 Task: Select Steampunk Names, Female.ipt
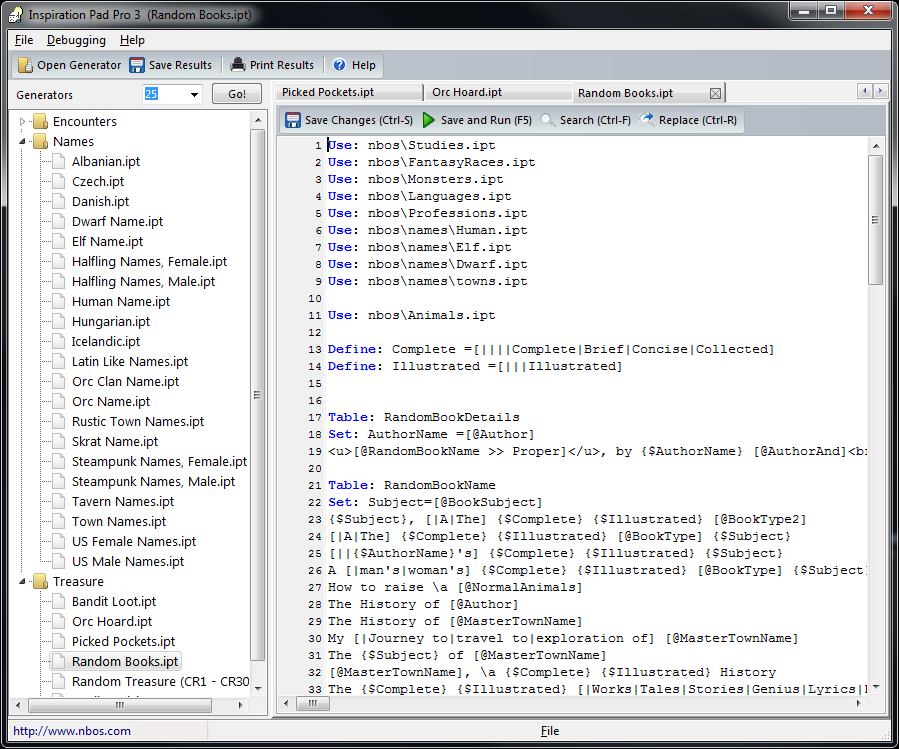point(159,462)
